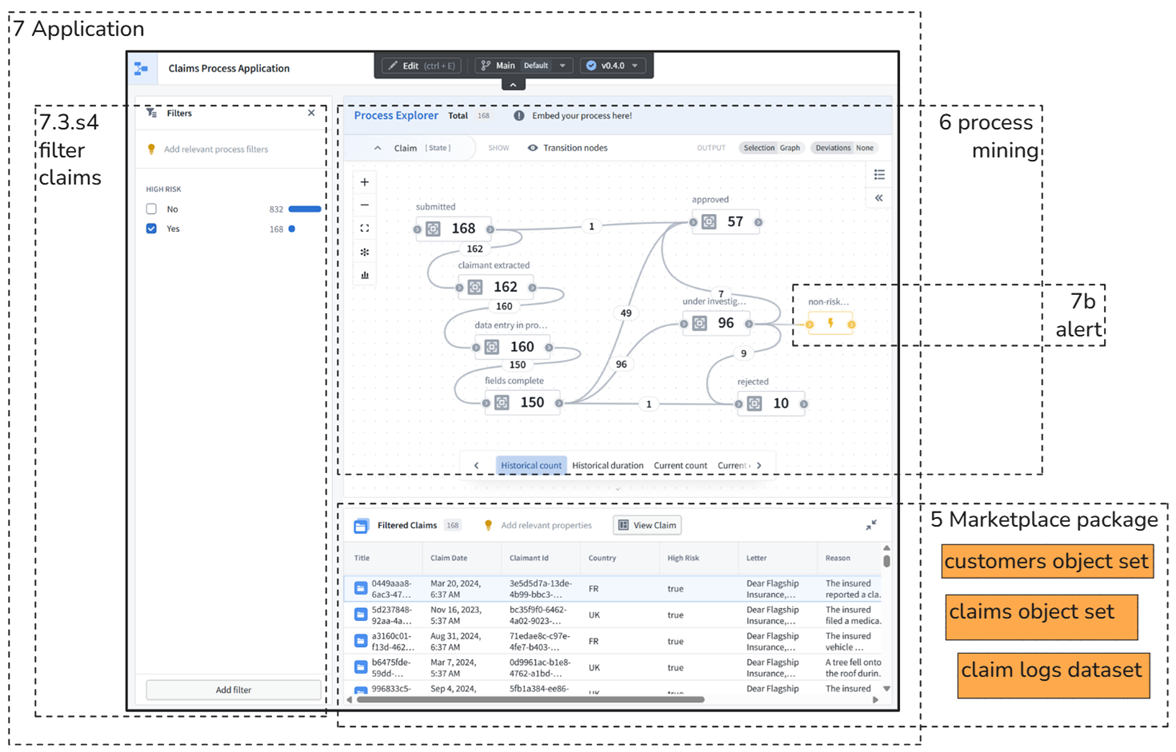Viewport: 1176px width, 752px height.
Task: Click the horizontal scrollbar in claims table
Action: click(530, 700)
